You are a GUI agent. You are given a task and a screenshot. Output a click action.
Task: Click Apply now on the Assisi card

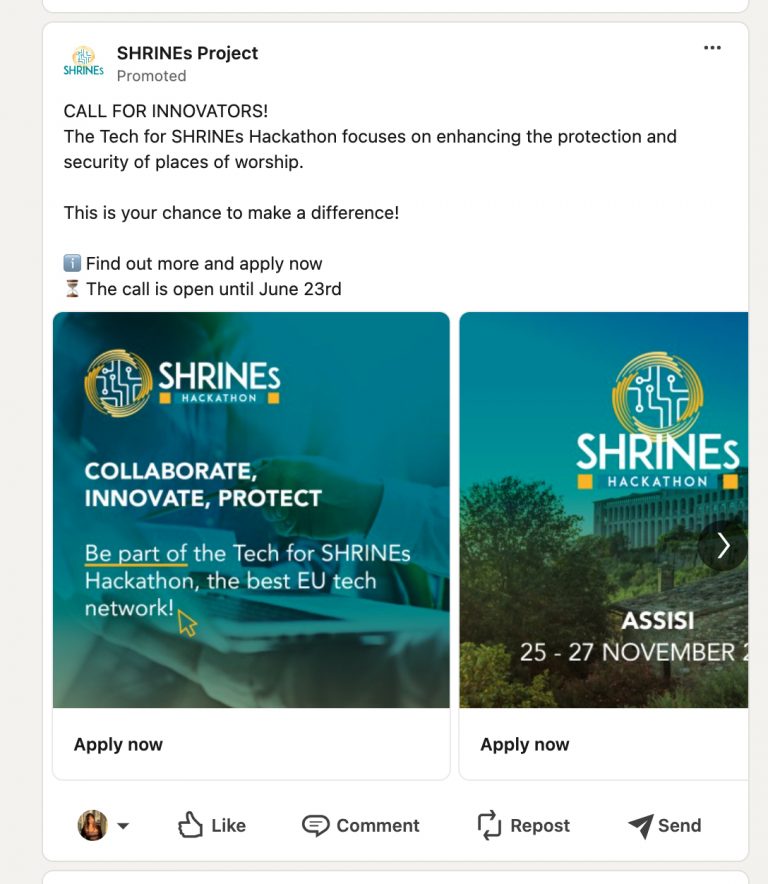point(524,744)
